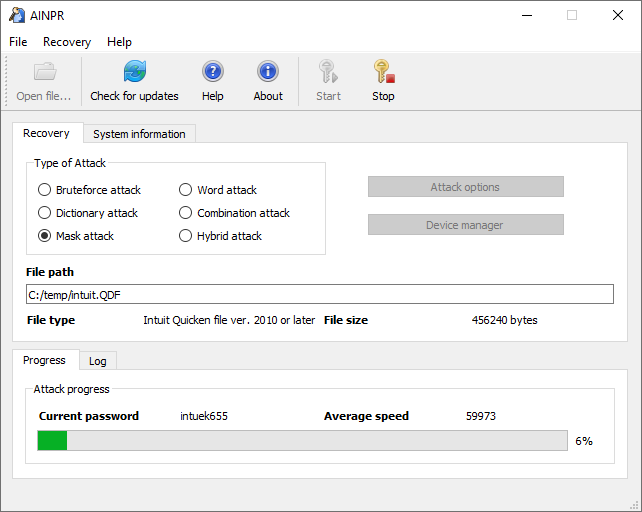The width and height of the screenshot is (642, 512).
Task: Click the 6% progress percentage label
Action: 584,441
